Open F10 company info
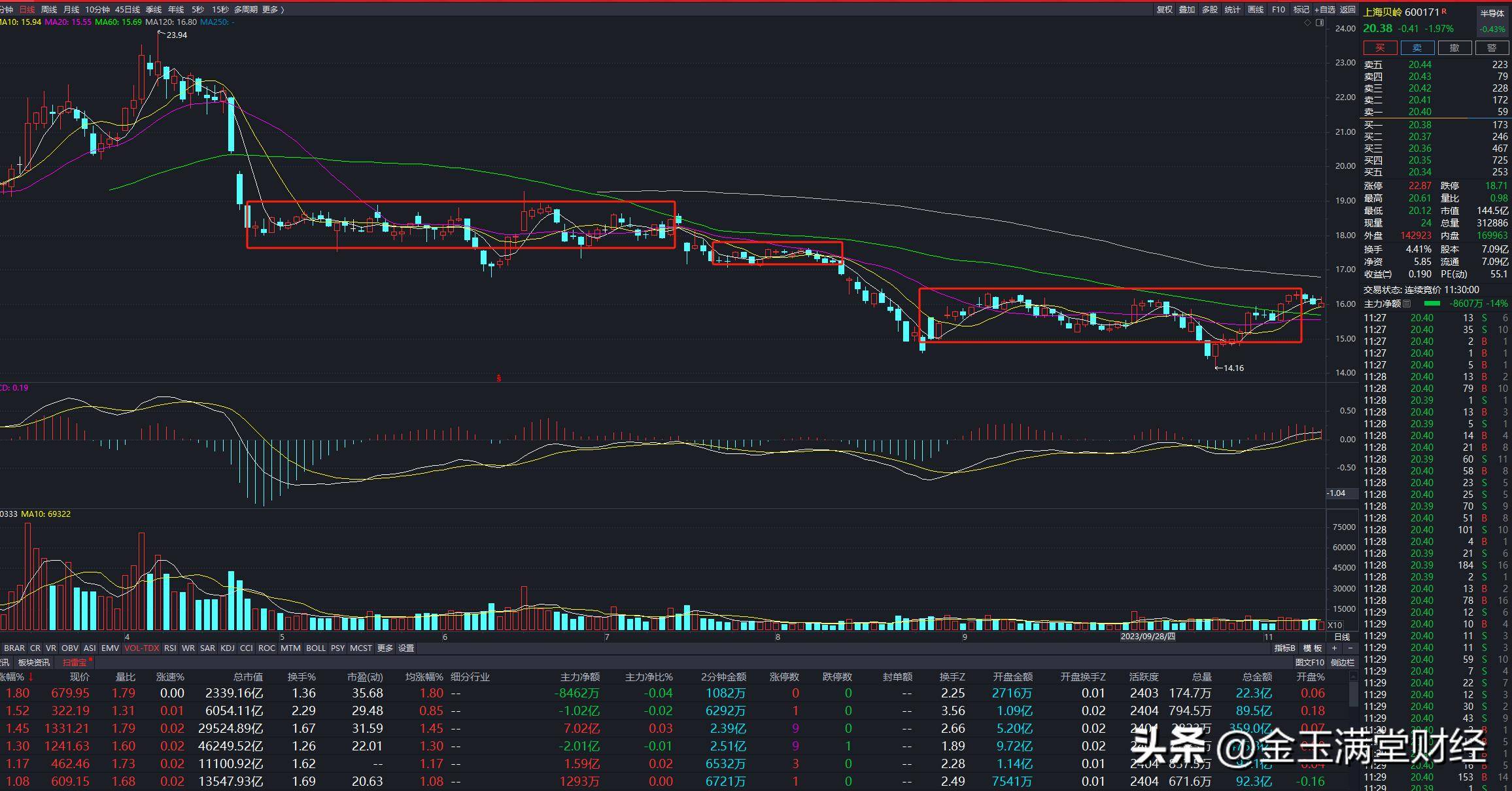 coord(1279,10)
